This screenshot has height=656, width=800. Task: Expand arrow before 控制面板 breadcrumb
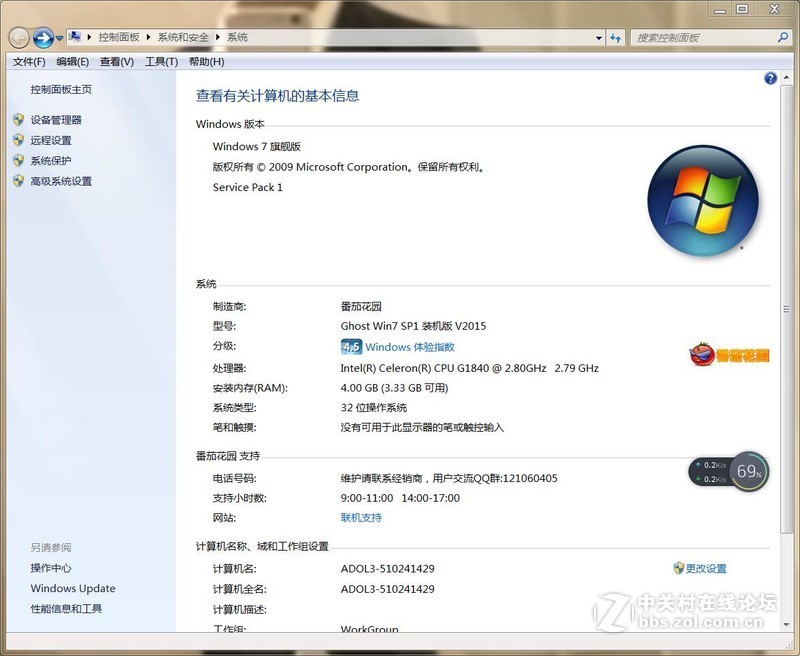click(89, 37)
